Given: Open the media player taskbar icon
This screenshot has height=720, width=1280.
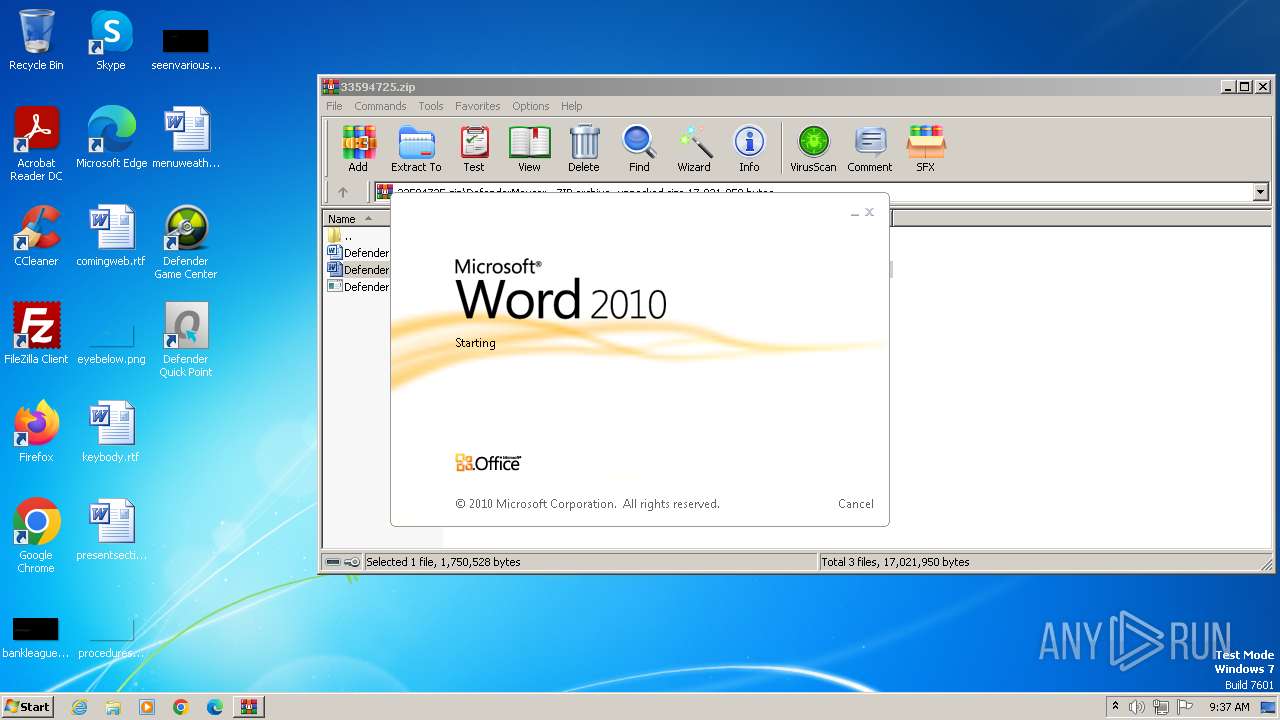Looking at the screenshot, I should 147,707.
